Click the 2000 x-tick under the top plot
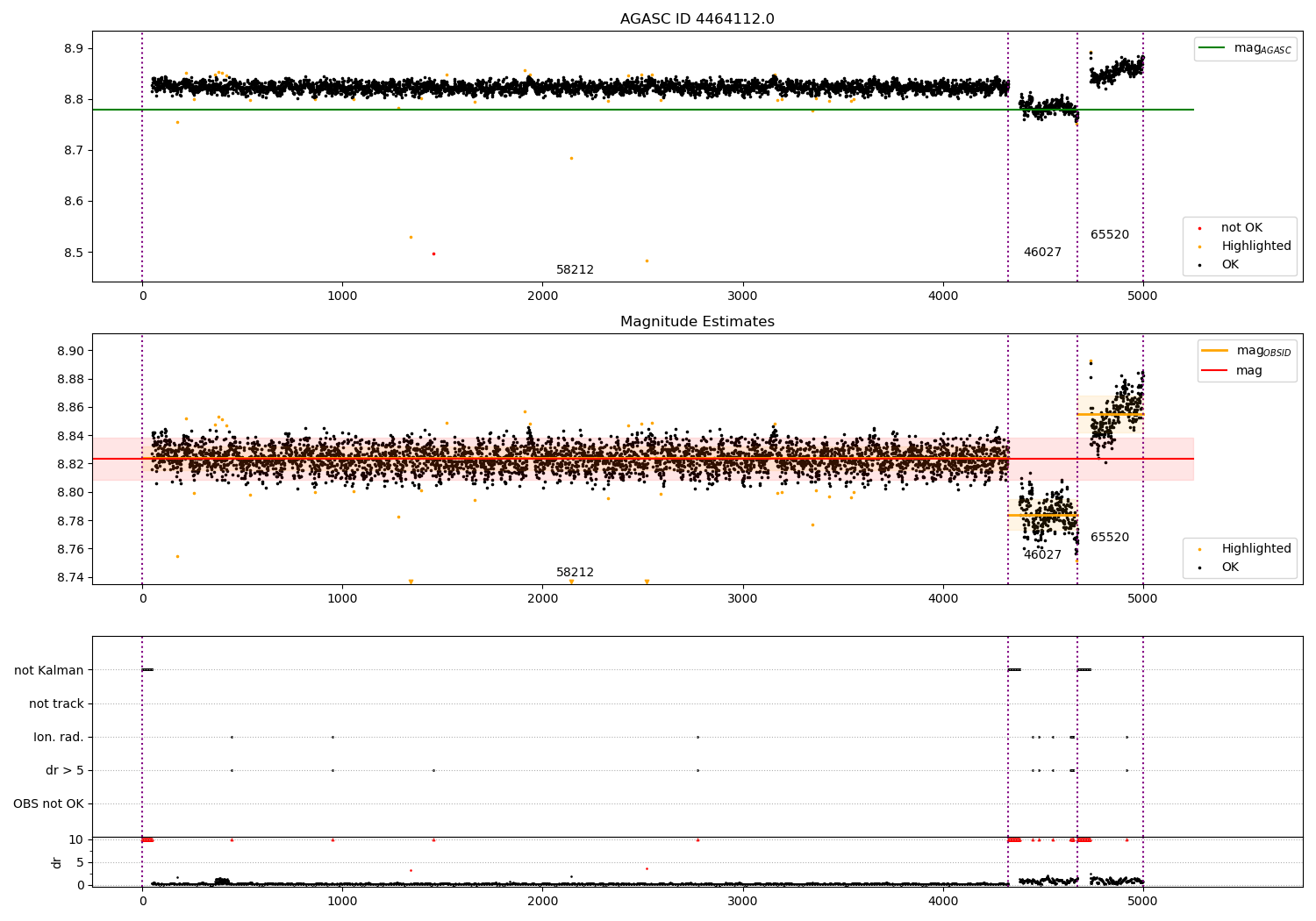Viewport: 1316px width, 921px height. pyautogui.click(x=542, y=296)
